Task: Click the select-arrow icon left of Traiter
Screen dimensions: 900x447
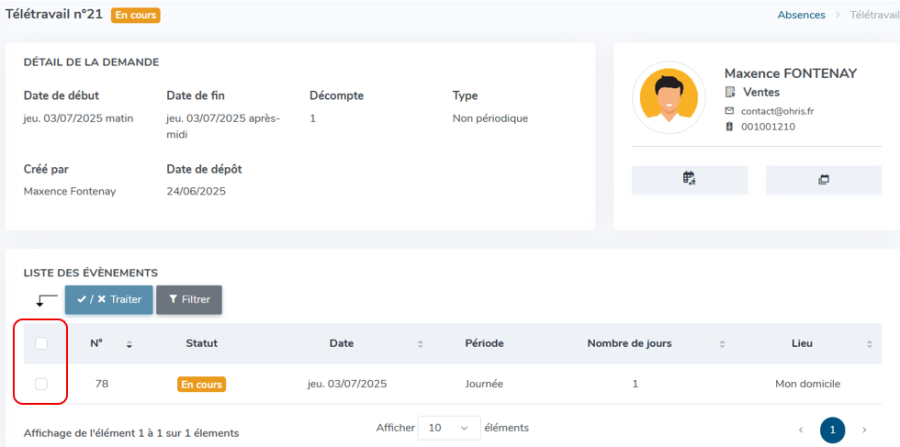Action: point(46,300)
